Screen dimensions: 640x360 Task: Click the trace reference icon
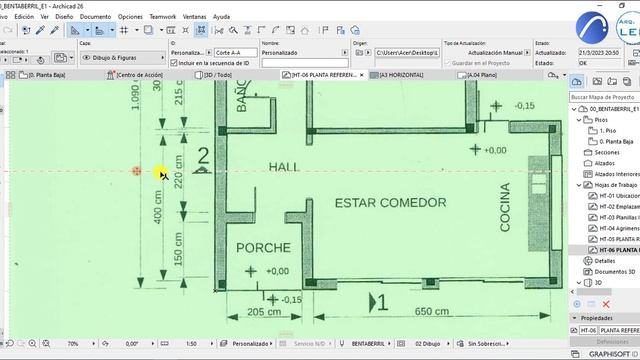coord(149,30)
